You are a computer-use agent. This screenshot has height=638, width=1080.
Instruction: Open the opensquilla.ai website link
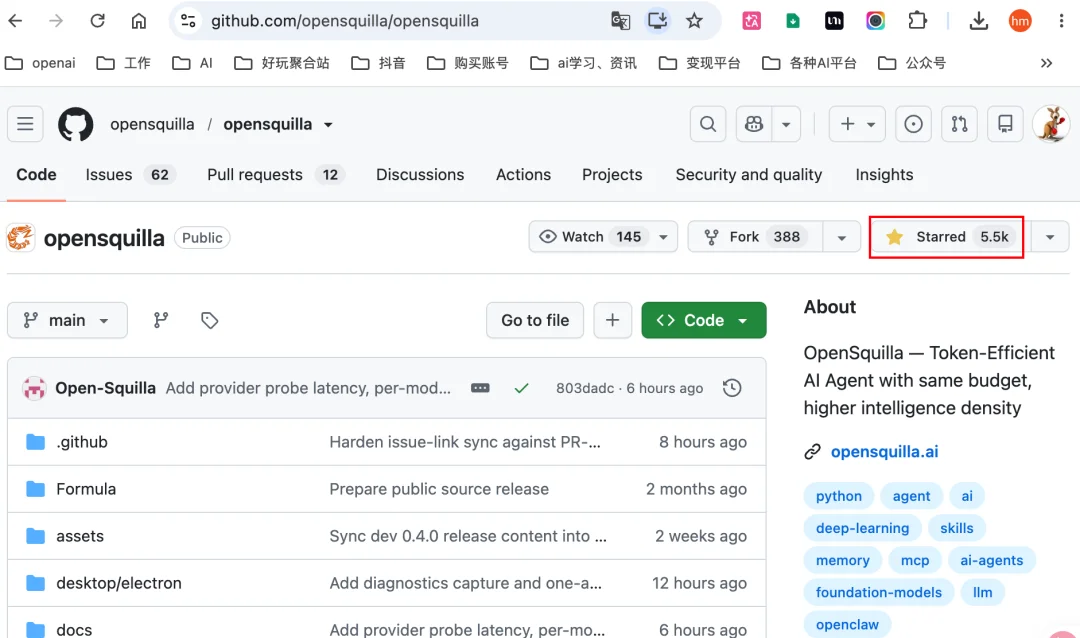(884, 452)
